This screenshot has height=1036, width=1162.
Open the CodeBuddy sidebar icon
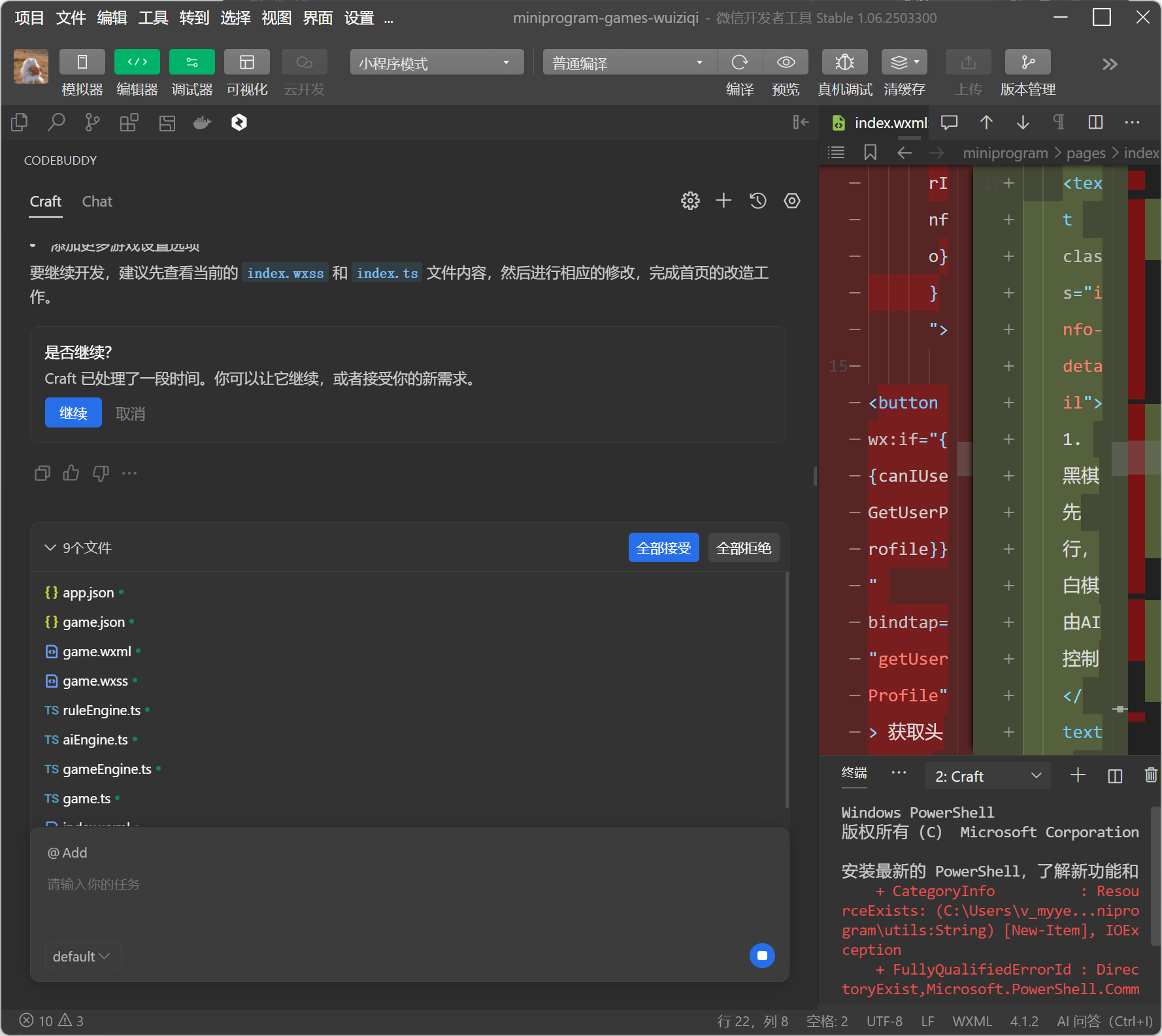(239, 122)
